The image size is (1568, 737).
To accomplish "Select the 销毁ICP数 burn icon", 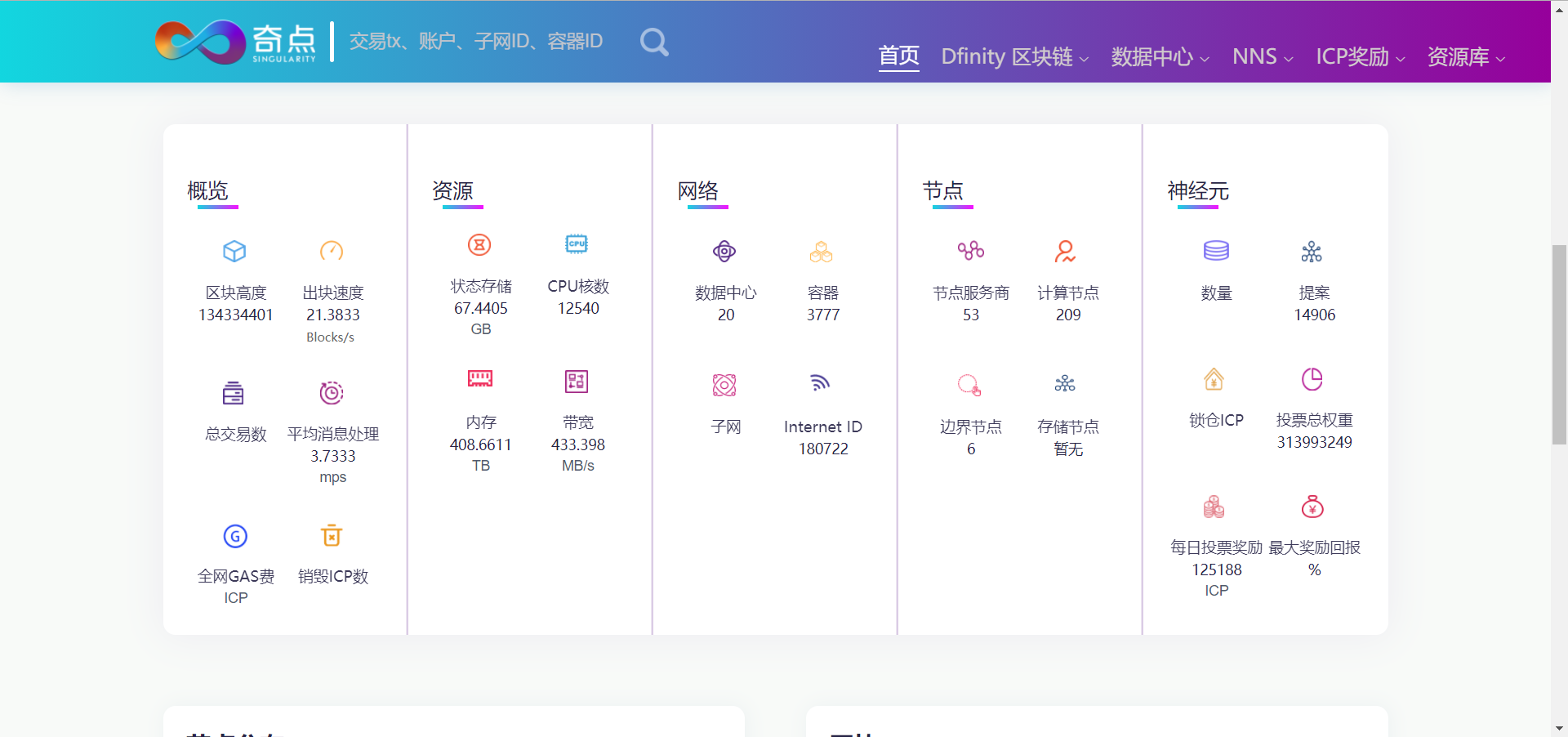I will point(332,536).
